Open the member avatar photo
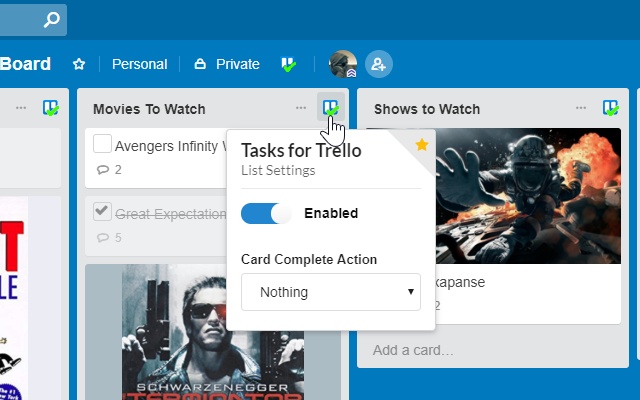The height and width of the screenshot is (400, 640). (343, 64)
